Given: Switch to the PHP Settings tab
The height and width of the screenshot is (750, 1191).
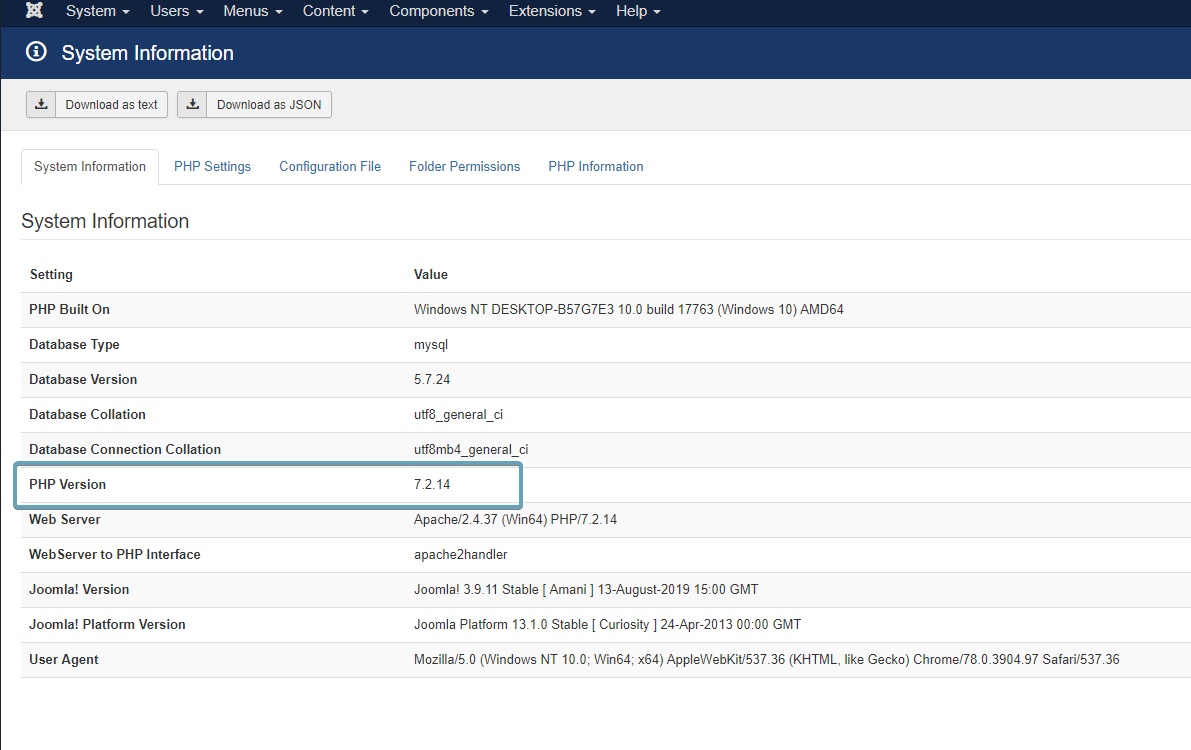Looking at the screenshot, I should coord(212,167).
